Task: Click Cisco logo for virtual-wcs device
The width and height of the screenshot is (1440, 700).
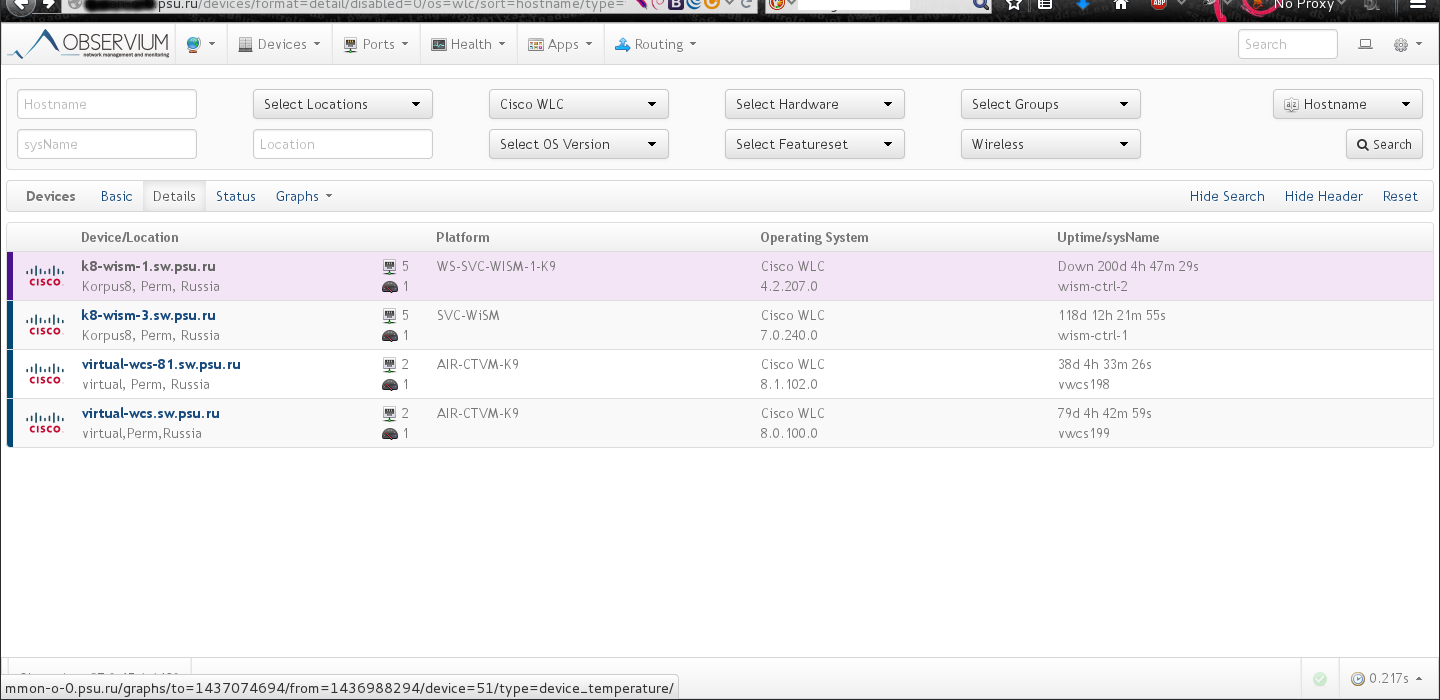Action: pos(45,423)
